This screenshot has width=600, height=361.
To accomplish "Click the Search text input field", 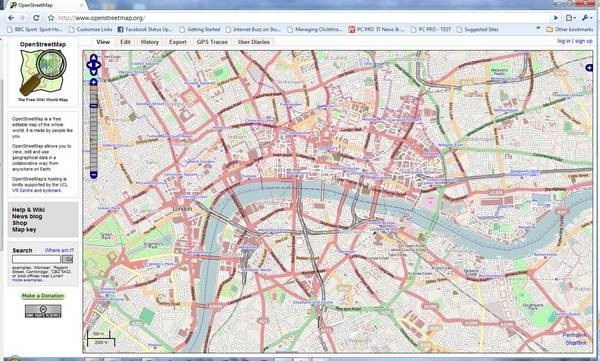I will (x=37, y=259).
